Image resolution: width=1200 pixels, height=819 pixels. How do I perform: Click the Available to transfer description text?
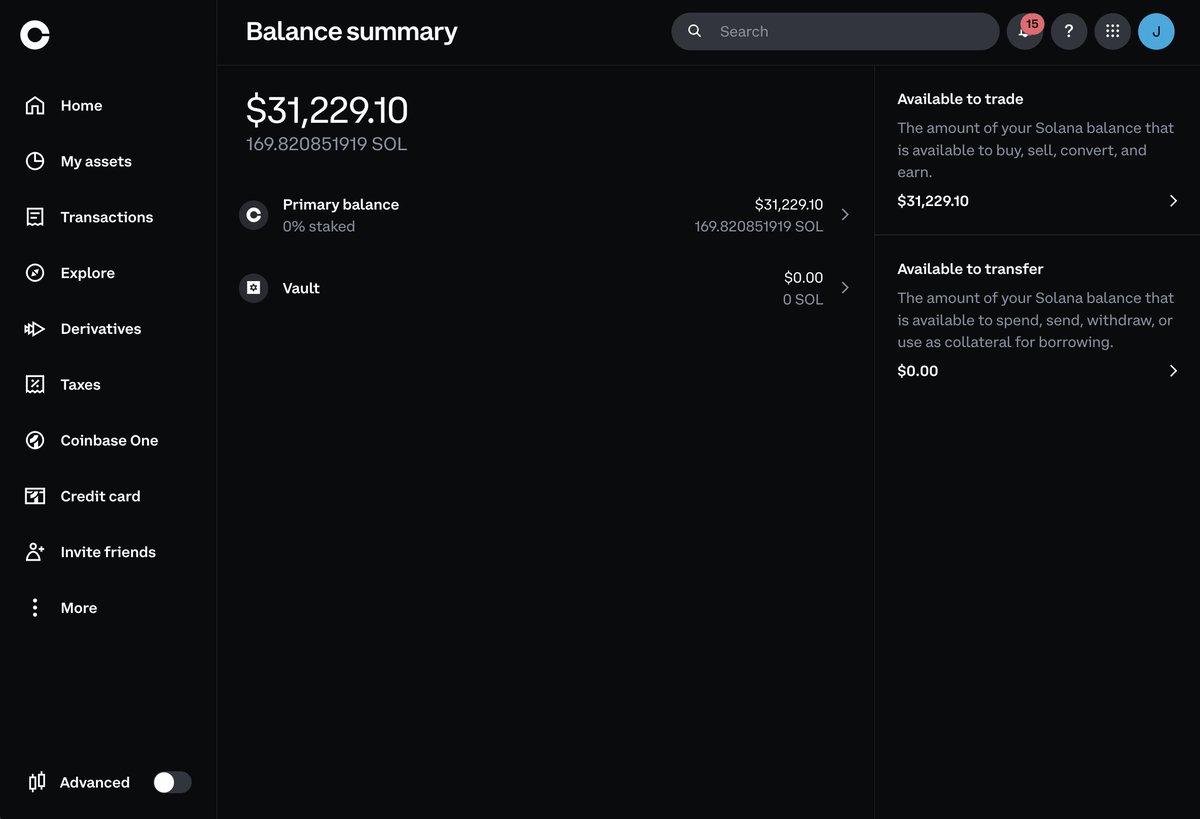pyautogui.click(x=1035, y=320)
